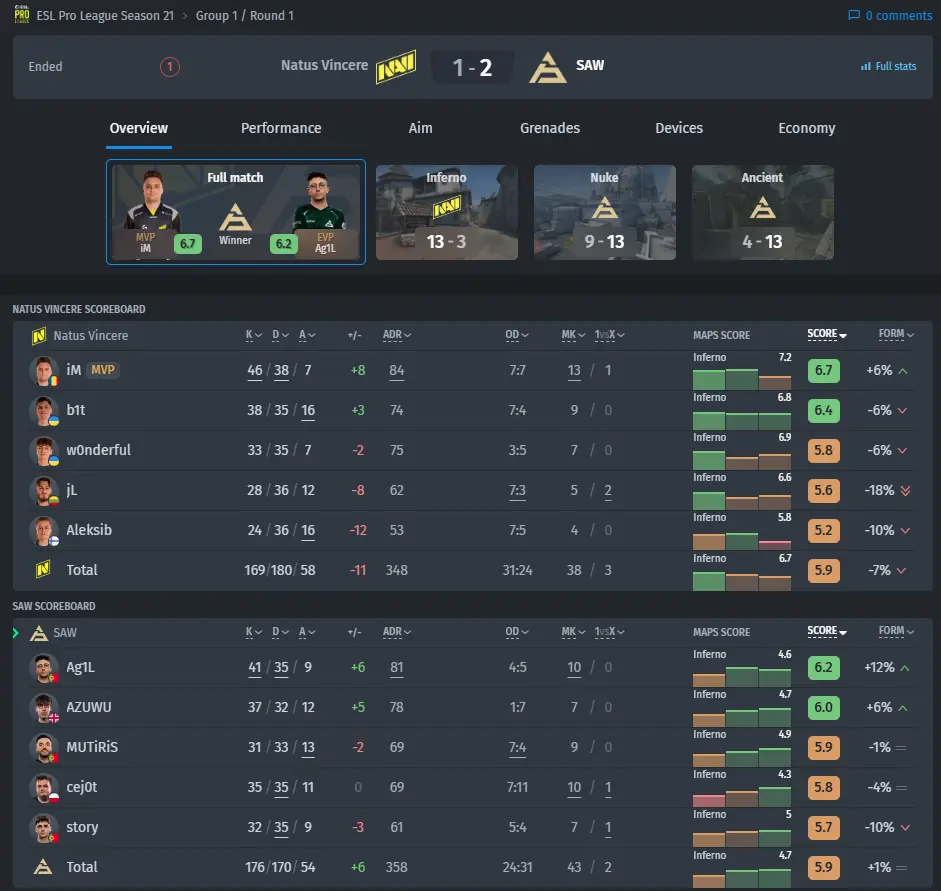Viewport: 941px width, 891px height.
Task: Click cej0t's player avatar
Action: click(x=44, y=788)
